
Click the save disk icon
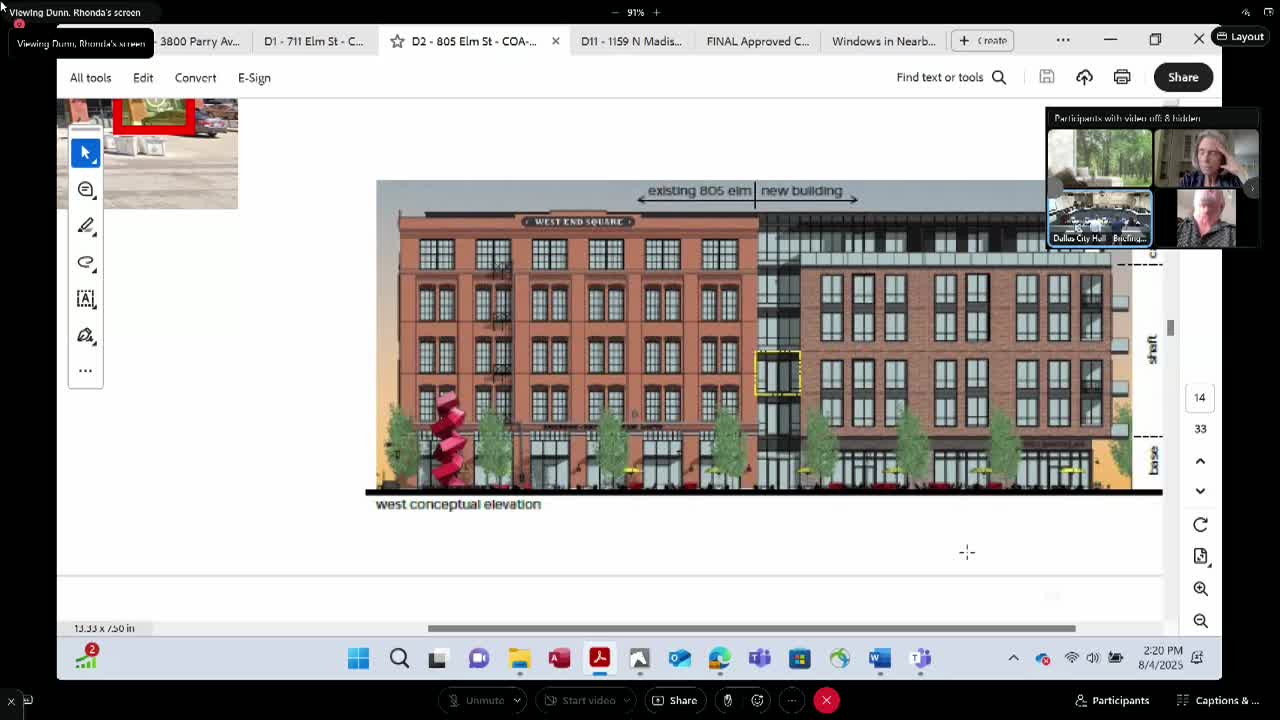[1046, 77]
